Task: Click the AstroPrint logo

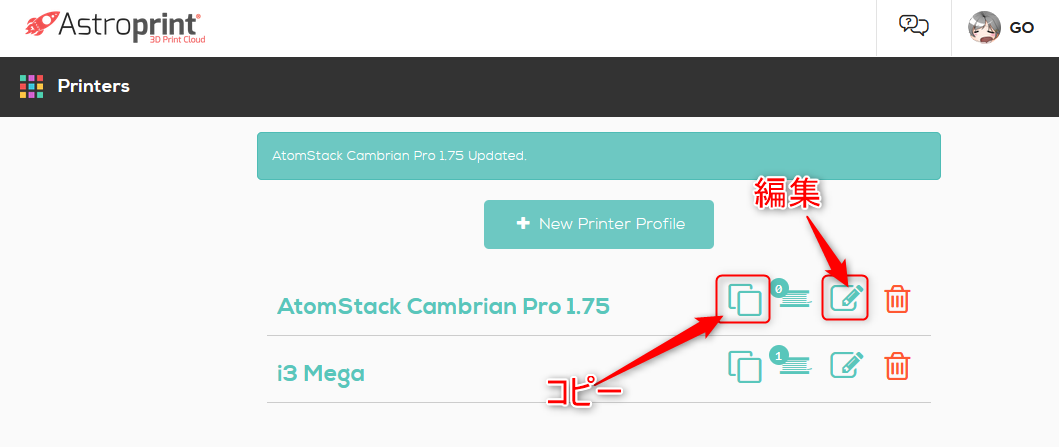Action: pos(115,27)
